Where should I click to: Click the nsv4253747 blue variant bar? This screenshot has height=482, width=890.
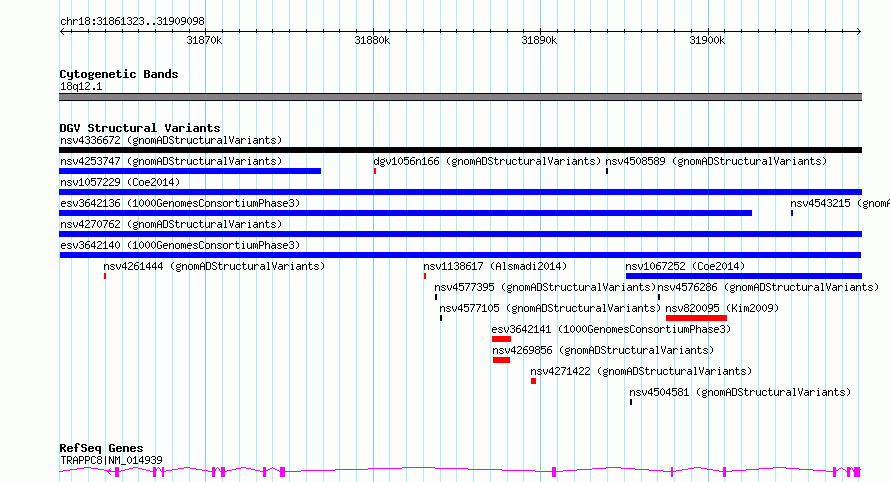click(190, 171)
